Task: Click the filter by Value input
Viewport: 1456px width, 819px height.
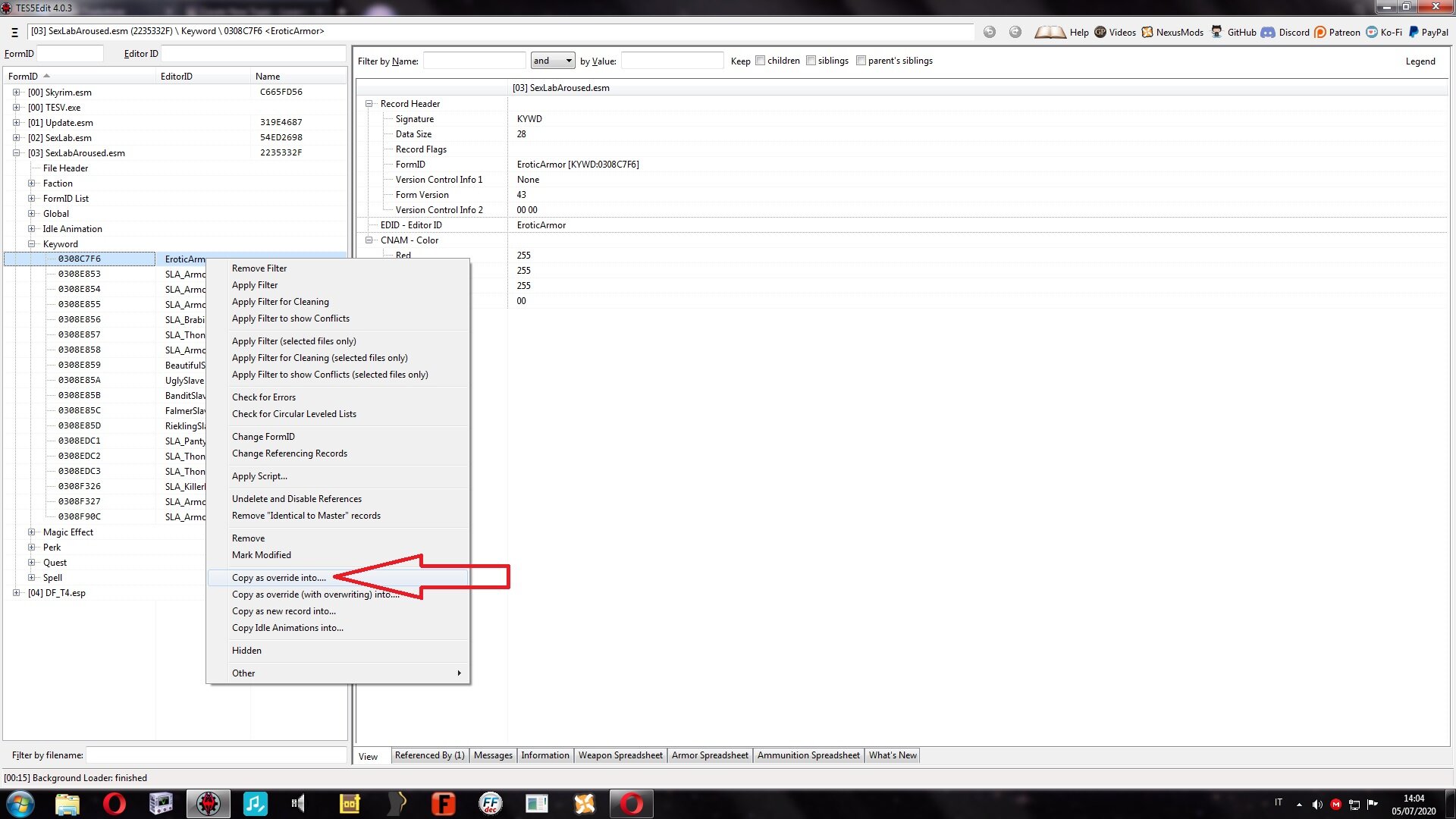Action: [672, 61]
